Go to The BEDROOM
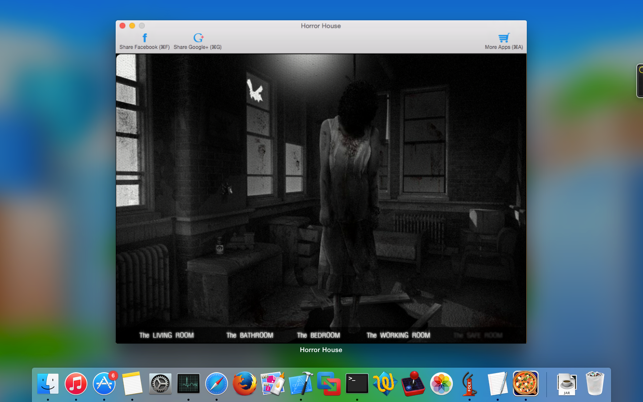Screen dimensions: 643x402 point(318,335)
